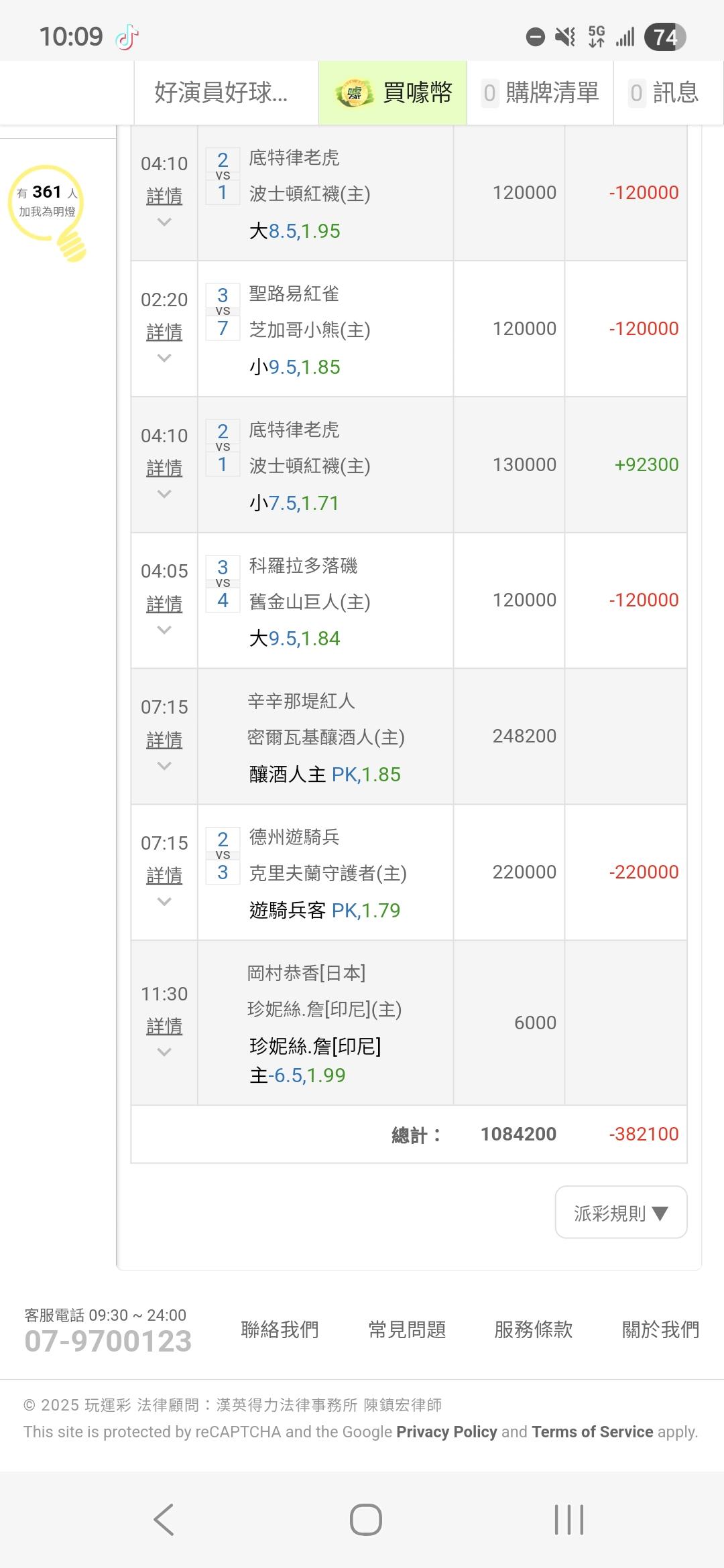Switch to the 好演員好球 tab

click(x=221, y=93)
